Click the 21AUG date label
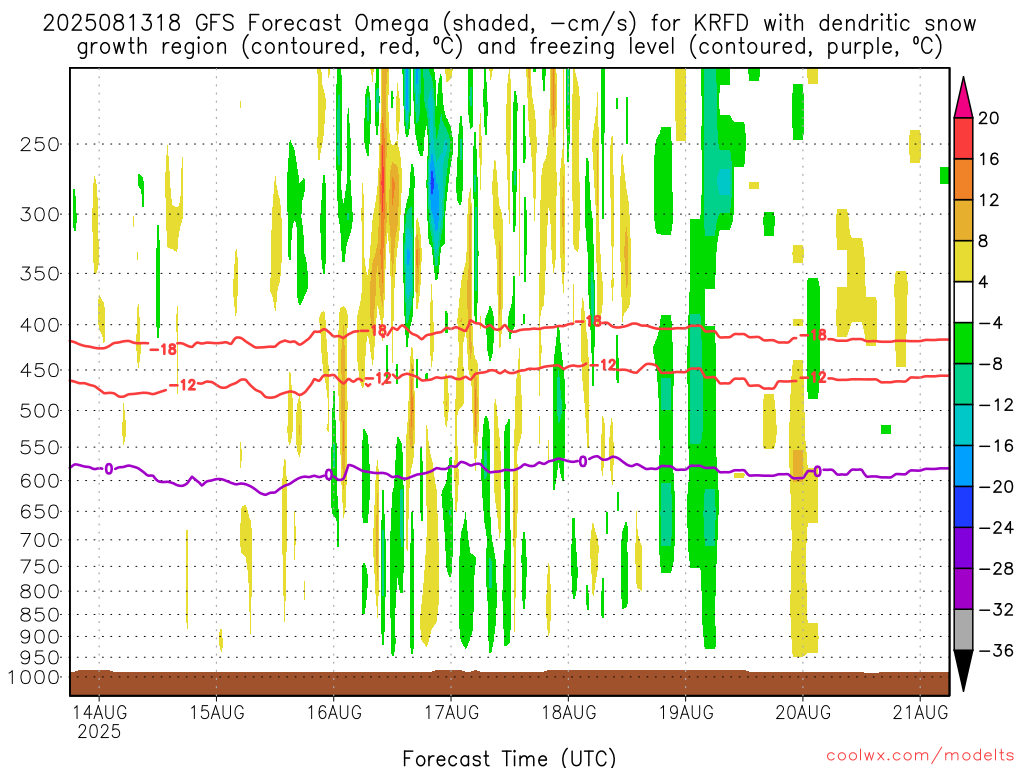 (920, 712)
